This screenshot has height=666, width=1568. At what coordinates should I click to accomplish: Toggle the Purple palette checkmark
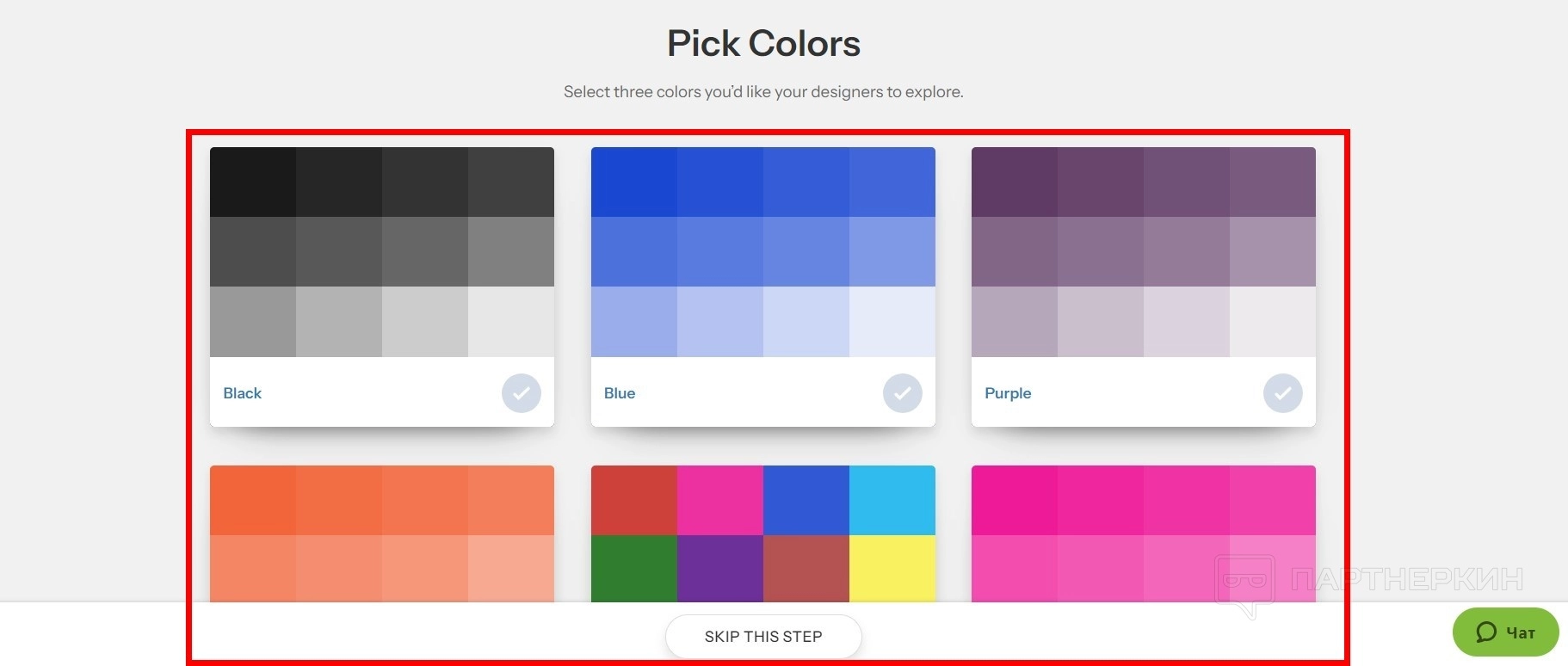(1282, 393)
